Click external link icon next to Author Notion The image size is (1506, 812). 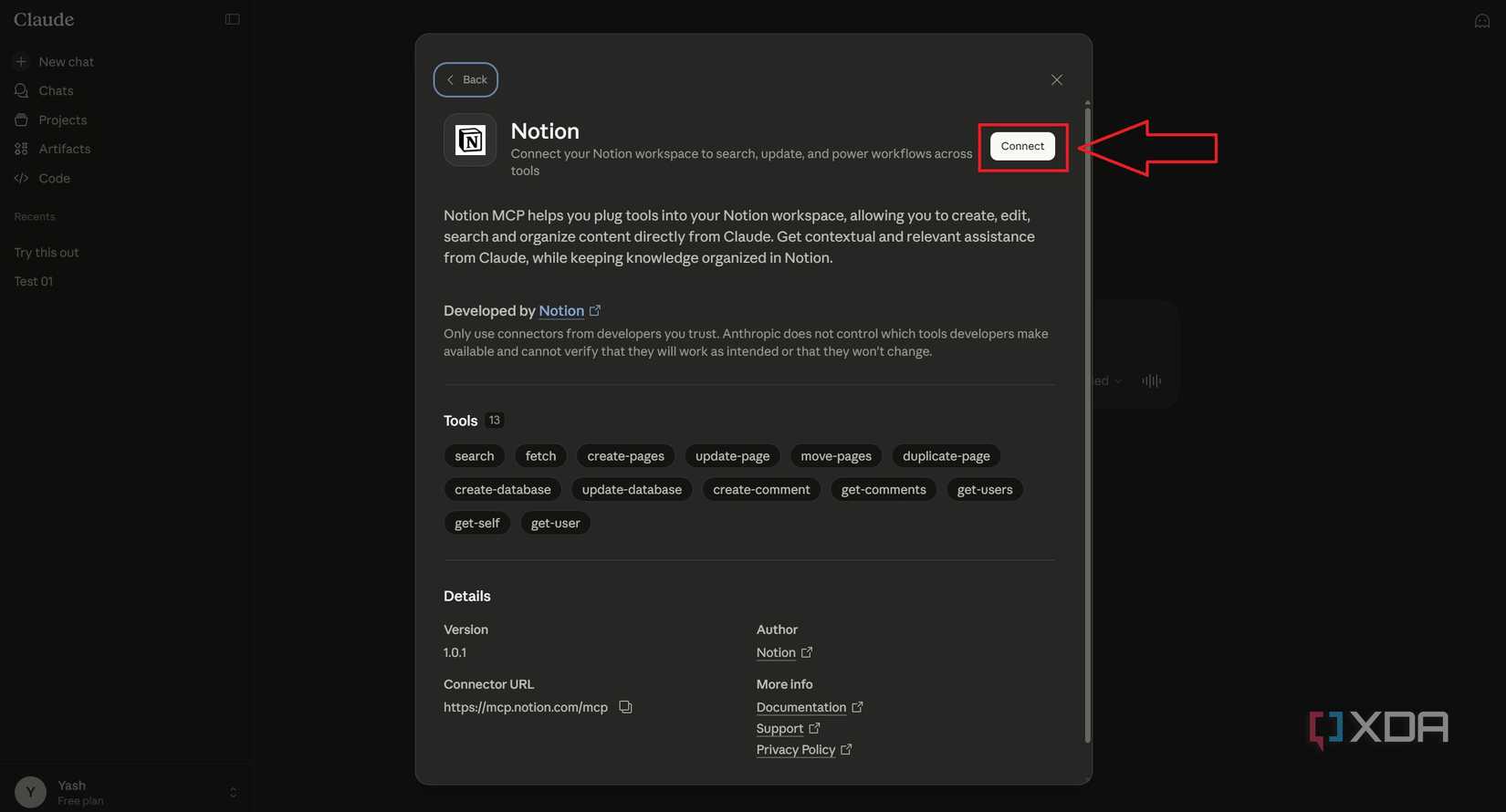(807, 652)
